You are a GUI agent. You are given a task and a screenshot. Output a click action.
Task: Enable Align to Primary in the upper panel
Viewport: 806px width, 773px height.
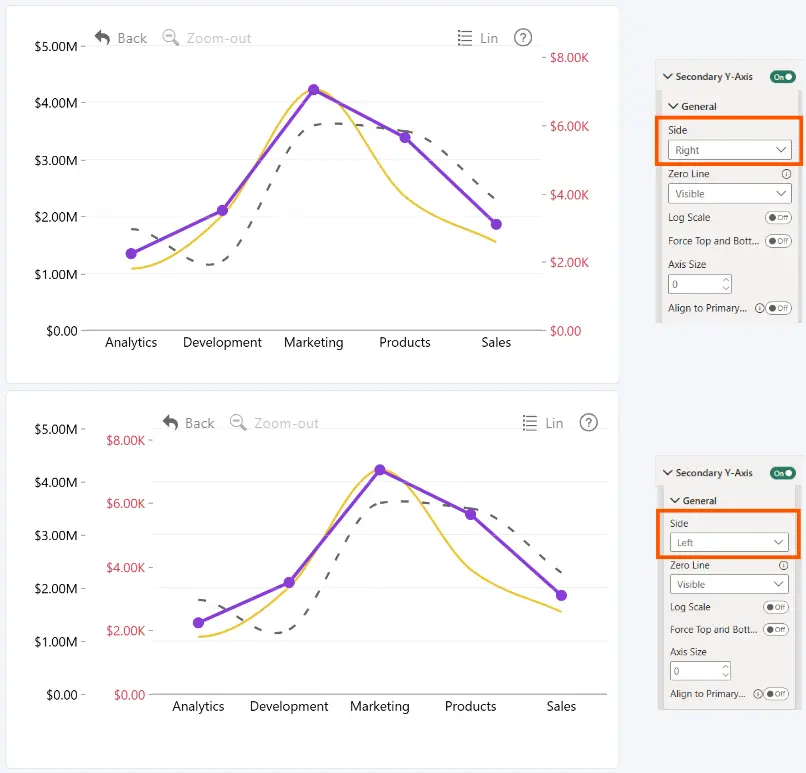tap(778, 308)
